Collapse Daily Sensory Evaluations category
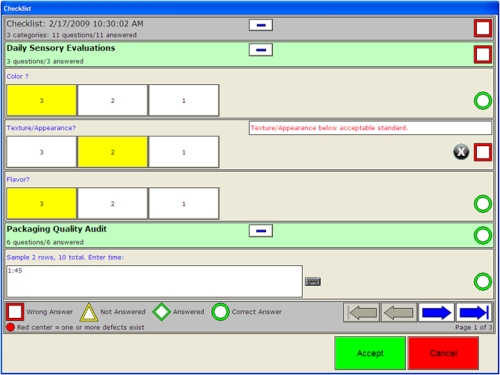Viewport: 500px width, 375px height. [x=261, y=50]
